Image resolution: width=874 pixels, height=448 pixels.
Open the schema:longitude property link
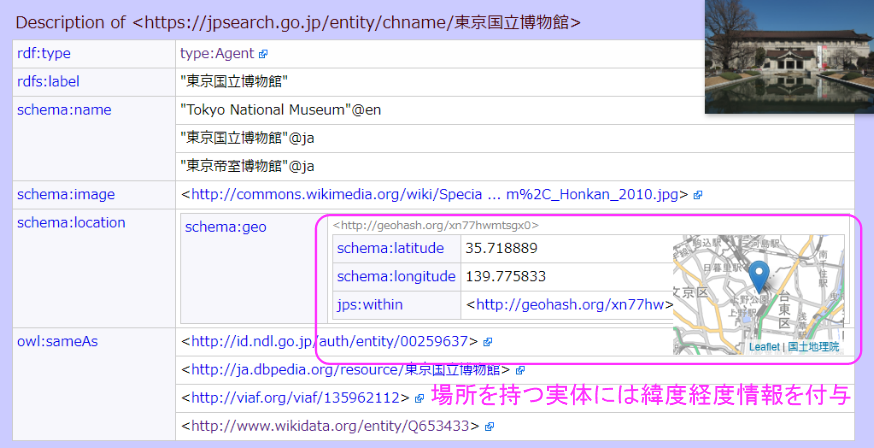pos(396,276)
